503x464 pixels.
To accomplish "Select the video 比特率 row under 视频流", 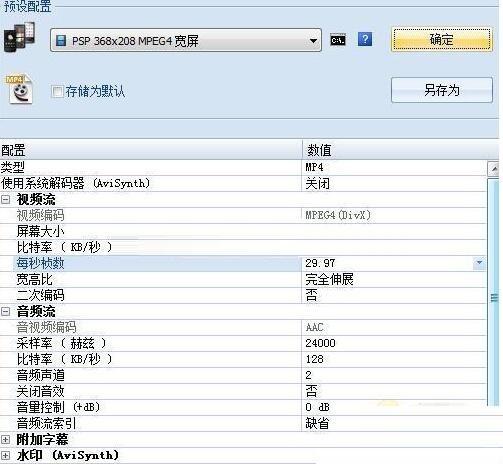I will [x=243, y=247].
